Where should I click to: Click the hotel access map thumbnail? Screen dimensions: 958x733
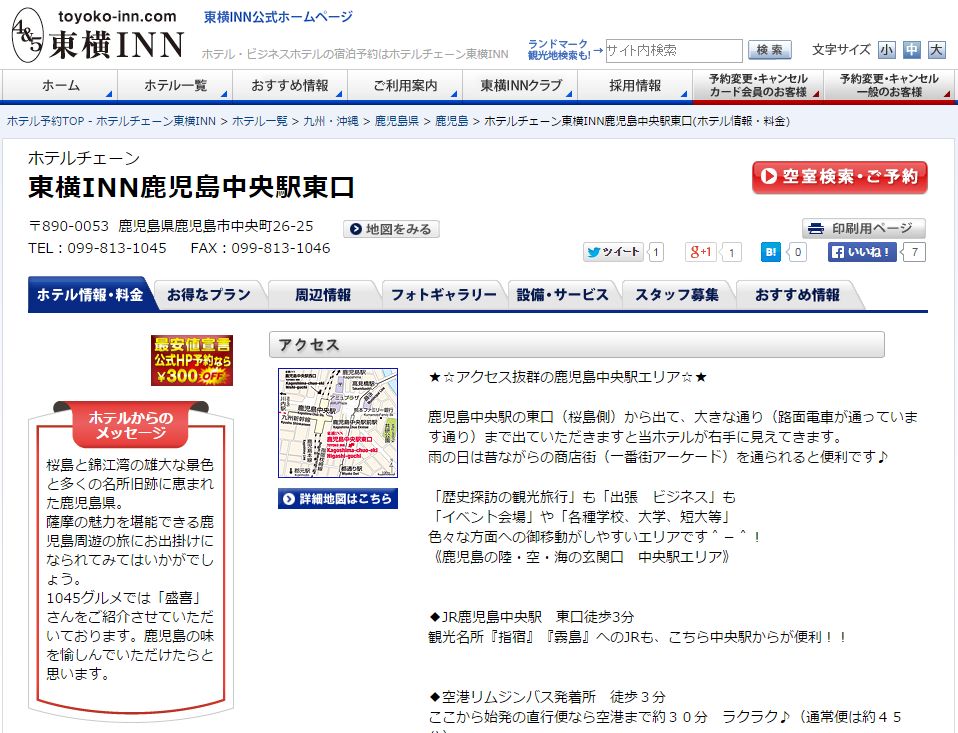tap(338, 423)
